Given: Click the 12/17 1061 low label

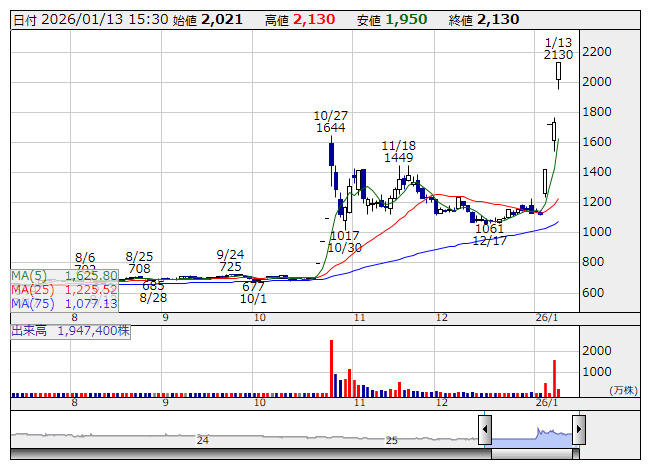Looking at the screenshot, I should point(490,234).
